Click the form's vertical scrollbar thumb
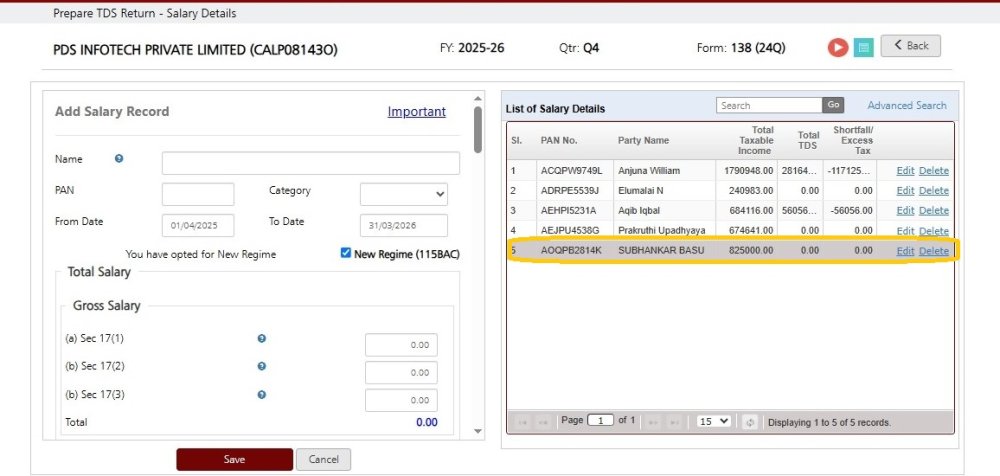The width and height of the screenshot is (1000, 476). point(478,130)
